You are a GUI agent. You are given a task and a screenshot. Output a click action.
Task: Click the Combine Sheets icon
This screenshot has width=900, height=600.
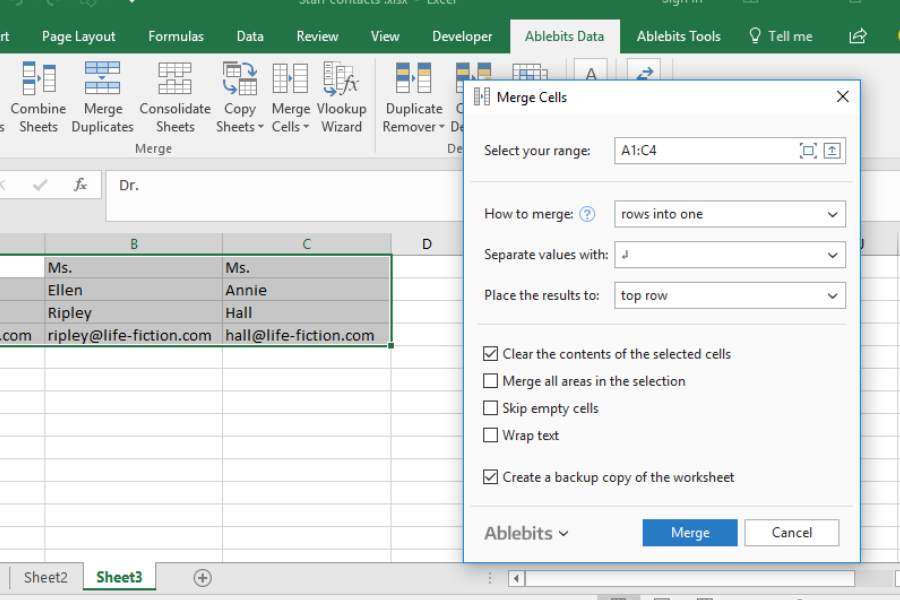39,79
